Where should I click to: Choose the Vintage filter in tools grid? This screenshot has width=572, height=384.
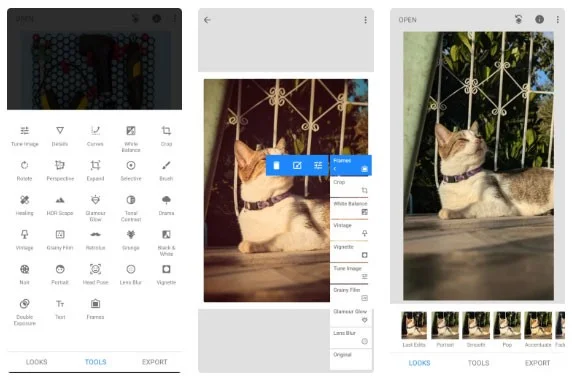pyautogui.click(x=24, y=240)
